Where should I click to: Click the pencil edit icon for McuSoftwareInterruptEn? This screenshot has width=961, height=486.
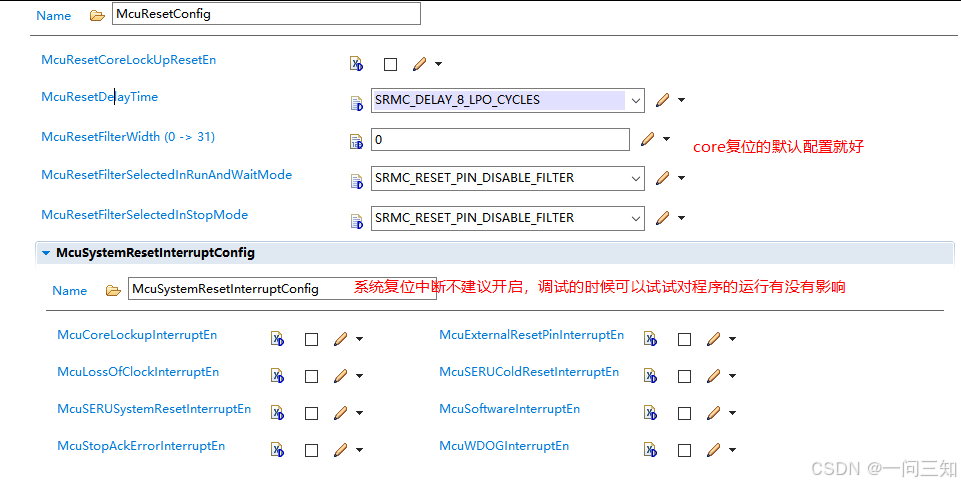(x=713, y=413)
